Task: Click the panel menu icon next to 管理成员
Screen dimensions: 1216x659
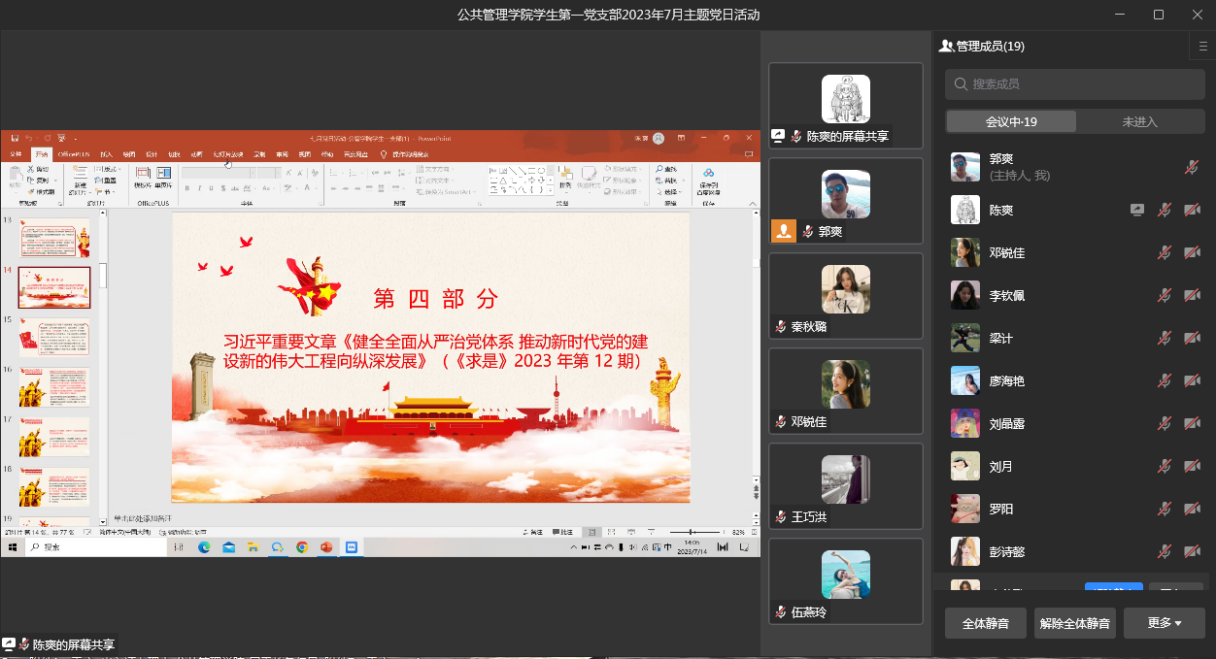Action: [1203, 46]
